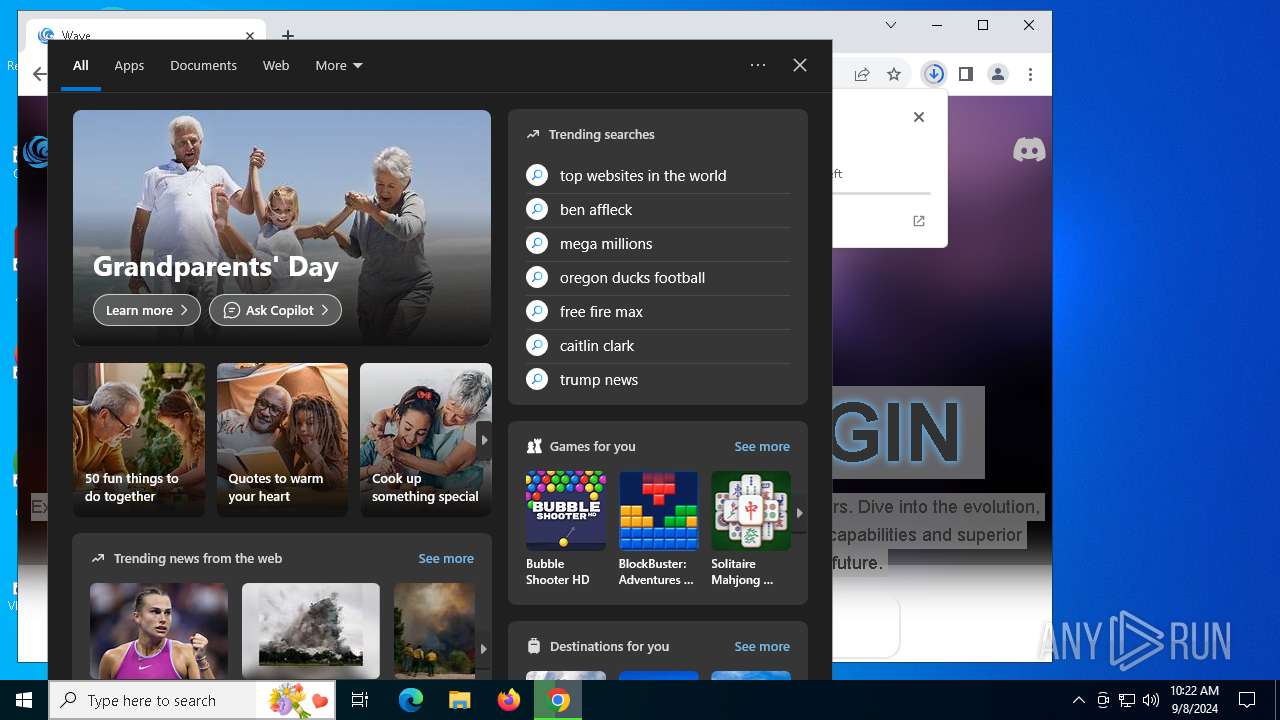Open downloads in new tab icon
The width and height of the screenshot is (1280, 720).
[919, 221]
